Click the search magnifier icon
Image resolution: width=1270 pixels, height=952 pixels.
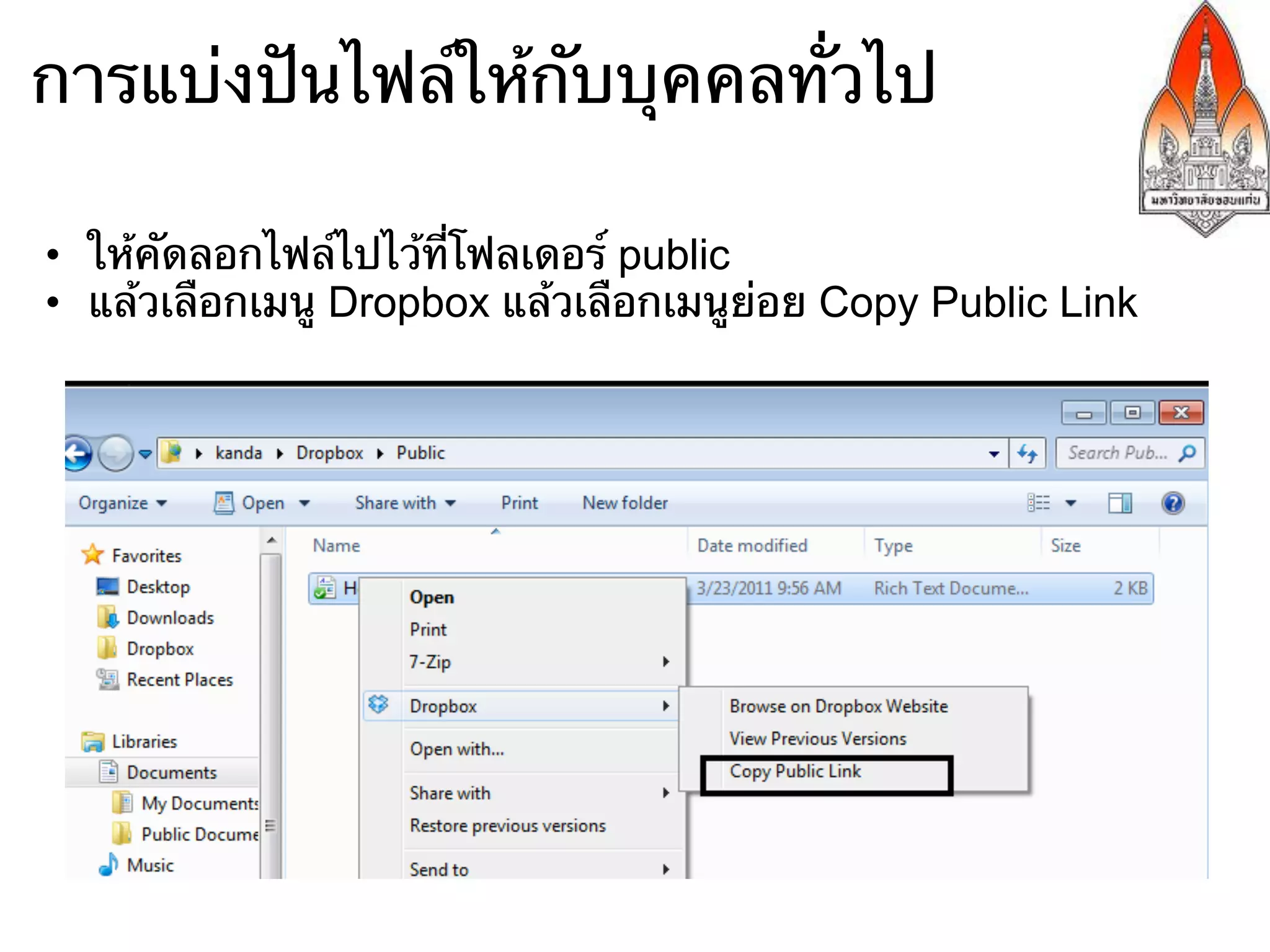(1187, 453)
